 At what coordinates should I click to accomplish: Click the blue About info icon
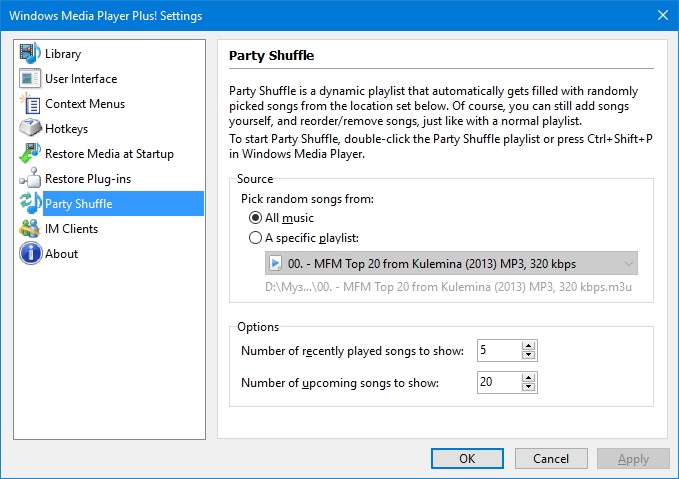pyautogui.click(x=30, y=253)
